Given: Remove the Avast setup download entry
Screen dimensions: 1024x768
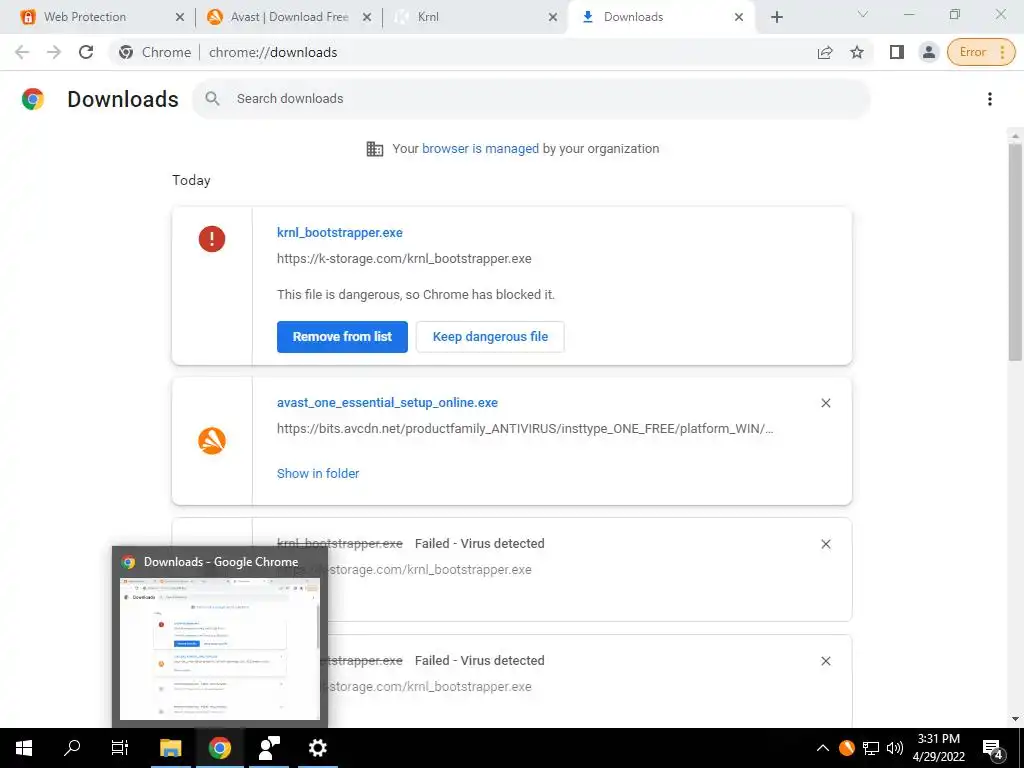Looking at the screenshot, I should coord(825,403).
